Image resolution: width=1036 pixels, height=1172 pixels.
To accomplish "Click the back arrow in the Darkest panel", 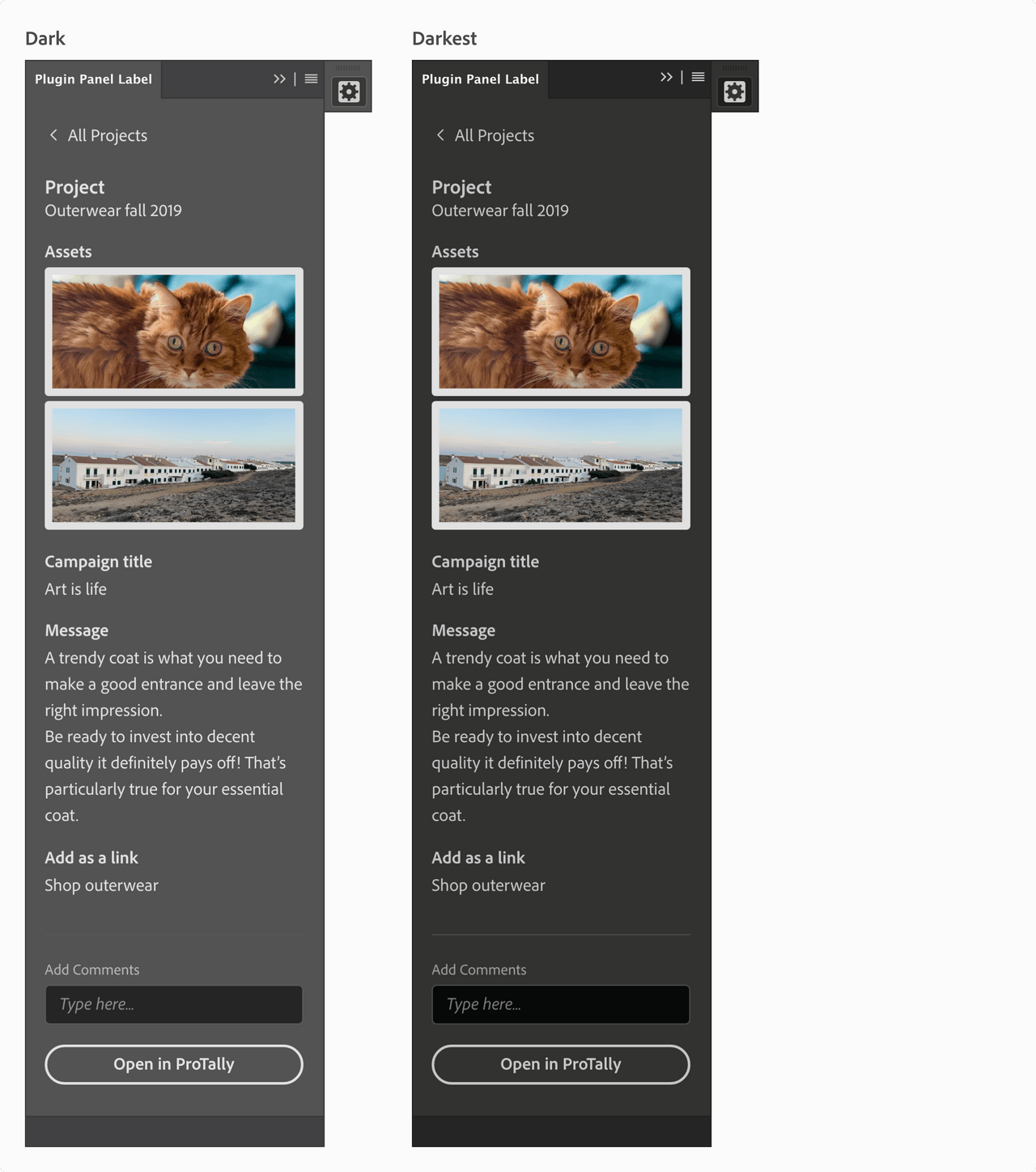I will click(439, 135).
